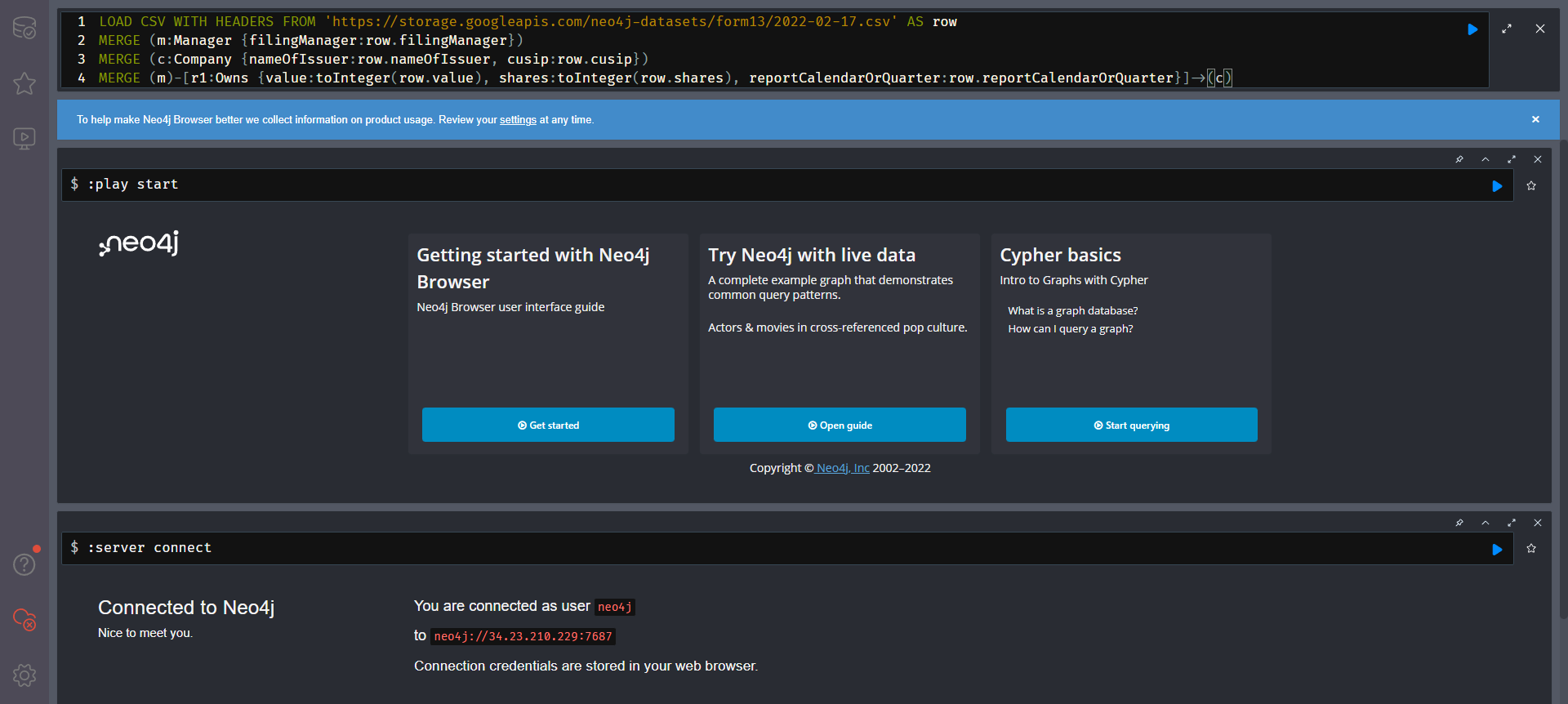
Task: Click the 'Try Neo4j with live data' heading
Action: click(x=812, y=255)
